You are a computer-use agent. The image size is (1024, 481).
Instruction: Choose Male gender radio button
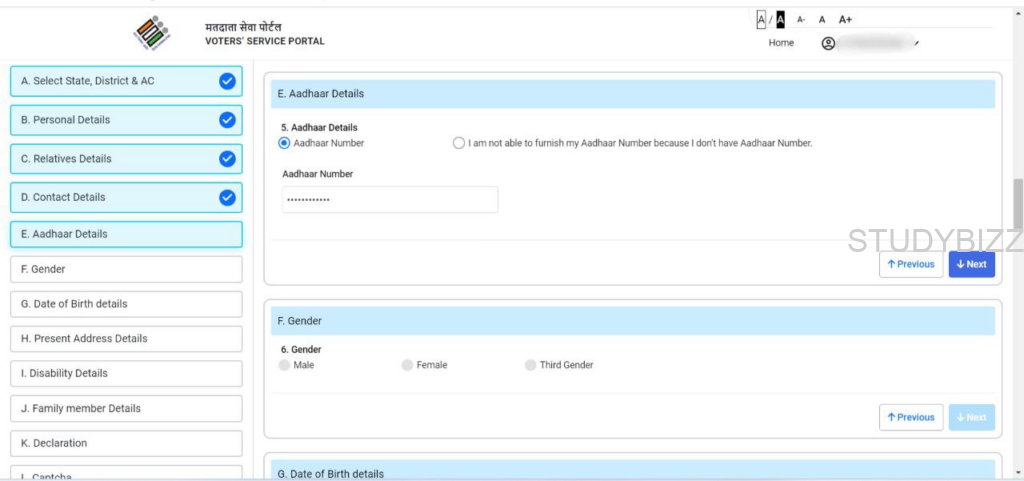pos(285,365)
